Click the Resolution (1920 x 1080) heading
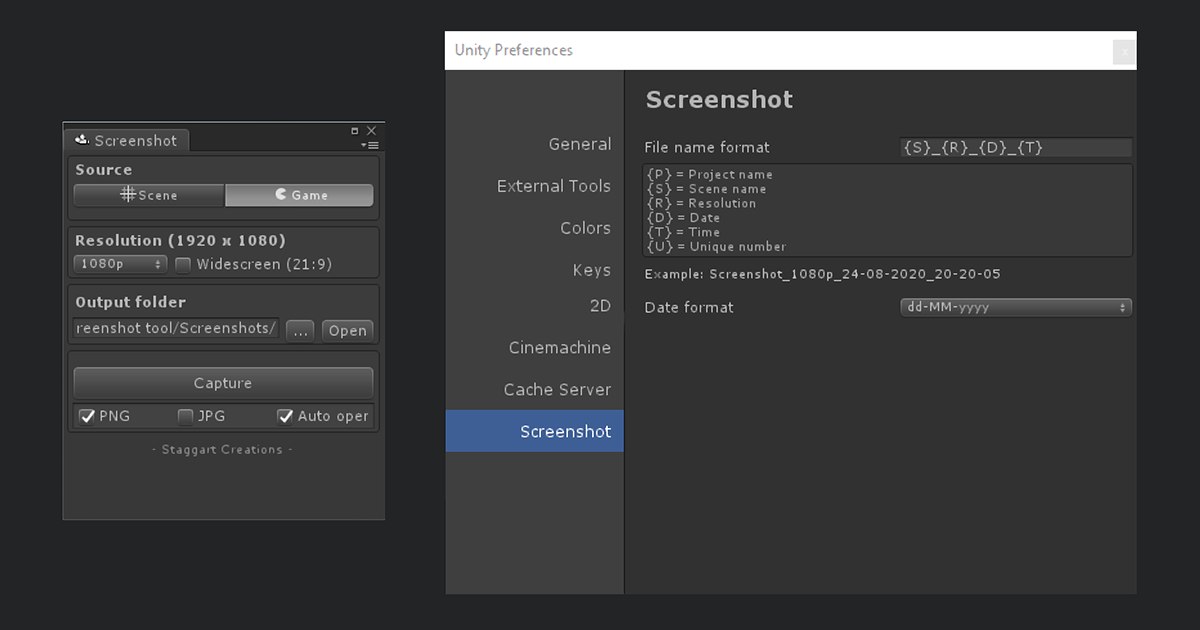The height and width of the screenshot is (630, 1200). pyautogui.click(x=180, y=241)
